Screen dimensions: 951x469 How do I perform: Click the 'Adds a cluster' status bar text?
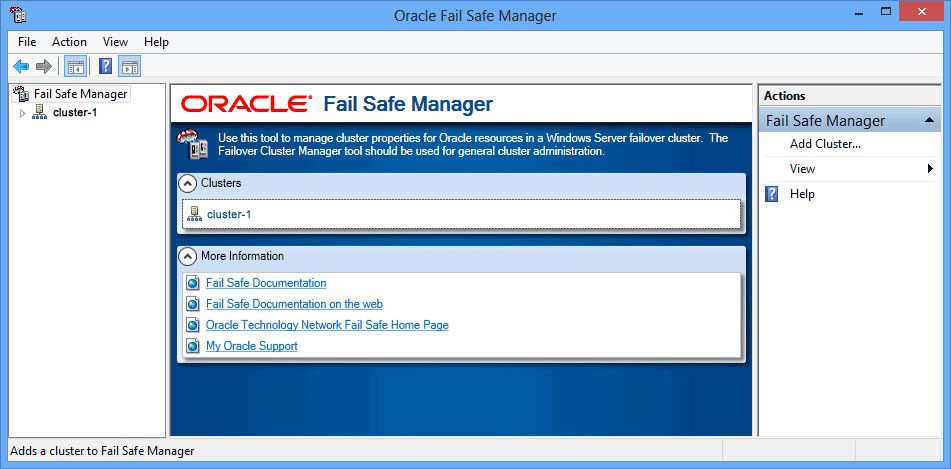102,451
